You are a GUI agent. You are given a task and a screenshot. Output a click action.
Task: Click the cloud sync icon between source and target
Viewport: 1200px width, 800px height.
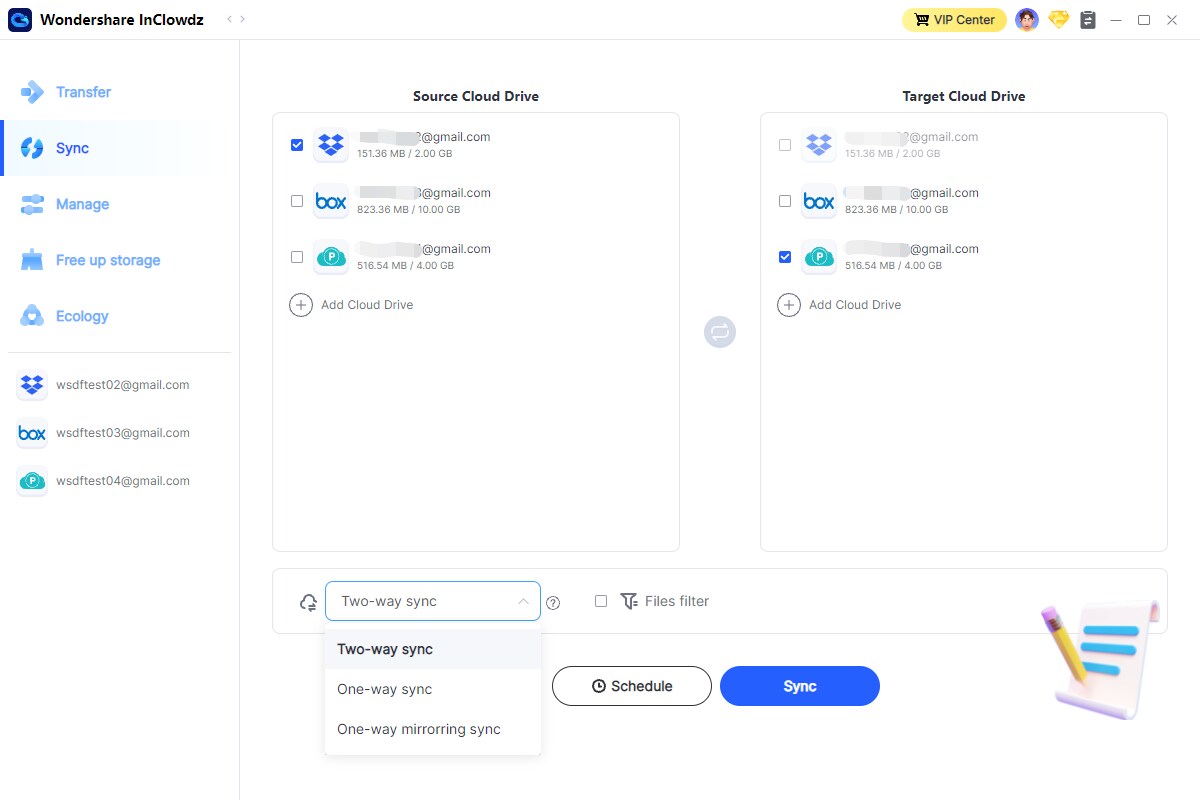click(719, 331)
